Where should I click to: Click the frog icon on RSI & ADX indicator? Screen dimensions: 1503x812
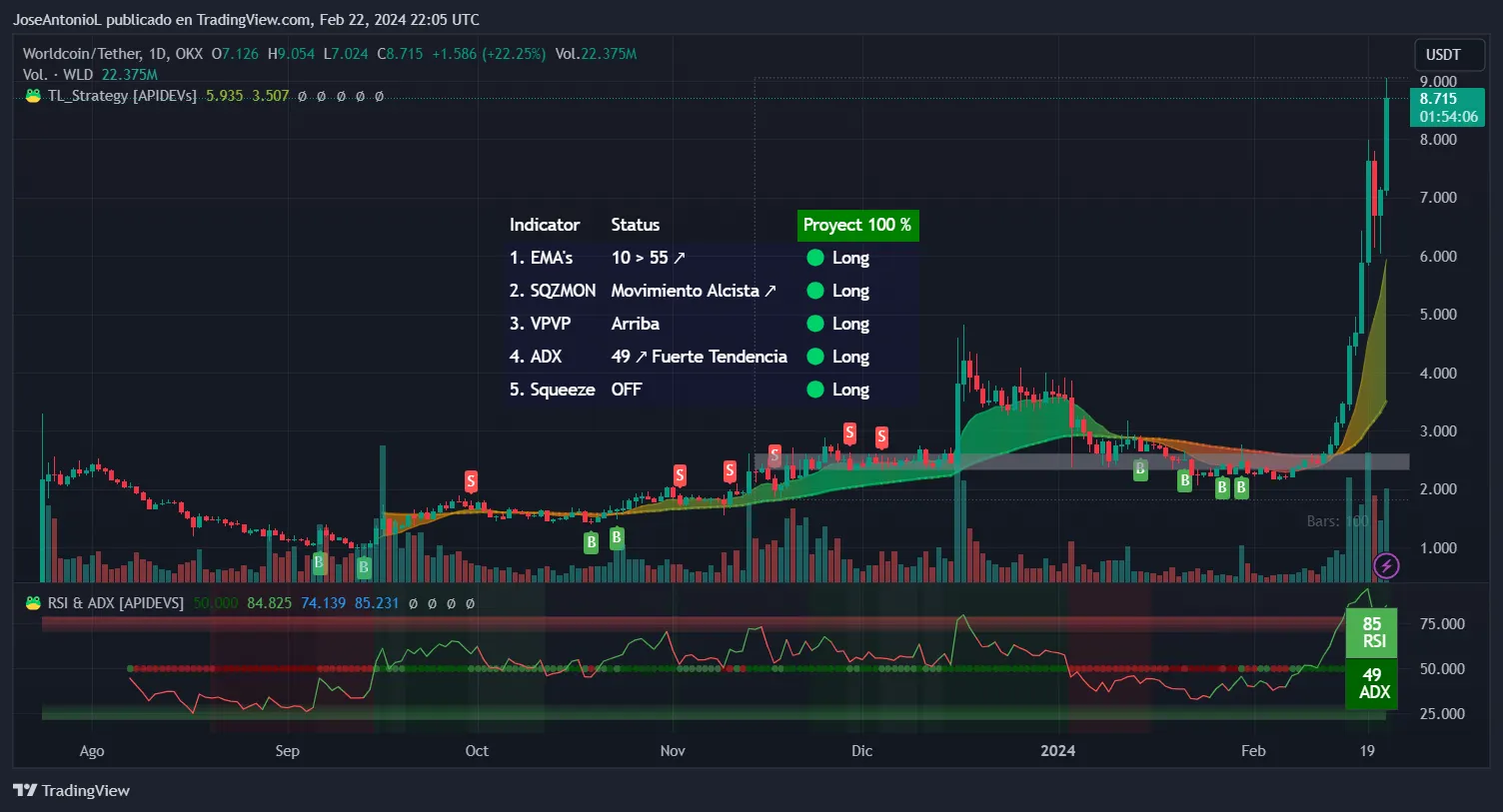[x=33, y=602]
